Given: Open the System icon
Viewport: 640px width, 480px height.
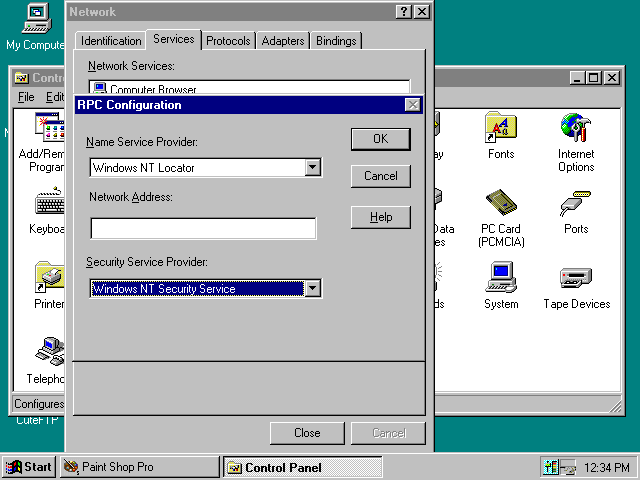Looking at the screenshot, I should coord(501,279).
